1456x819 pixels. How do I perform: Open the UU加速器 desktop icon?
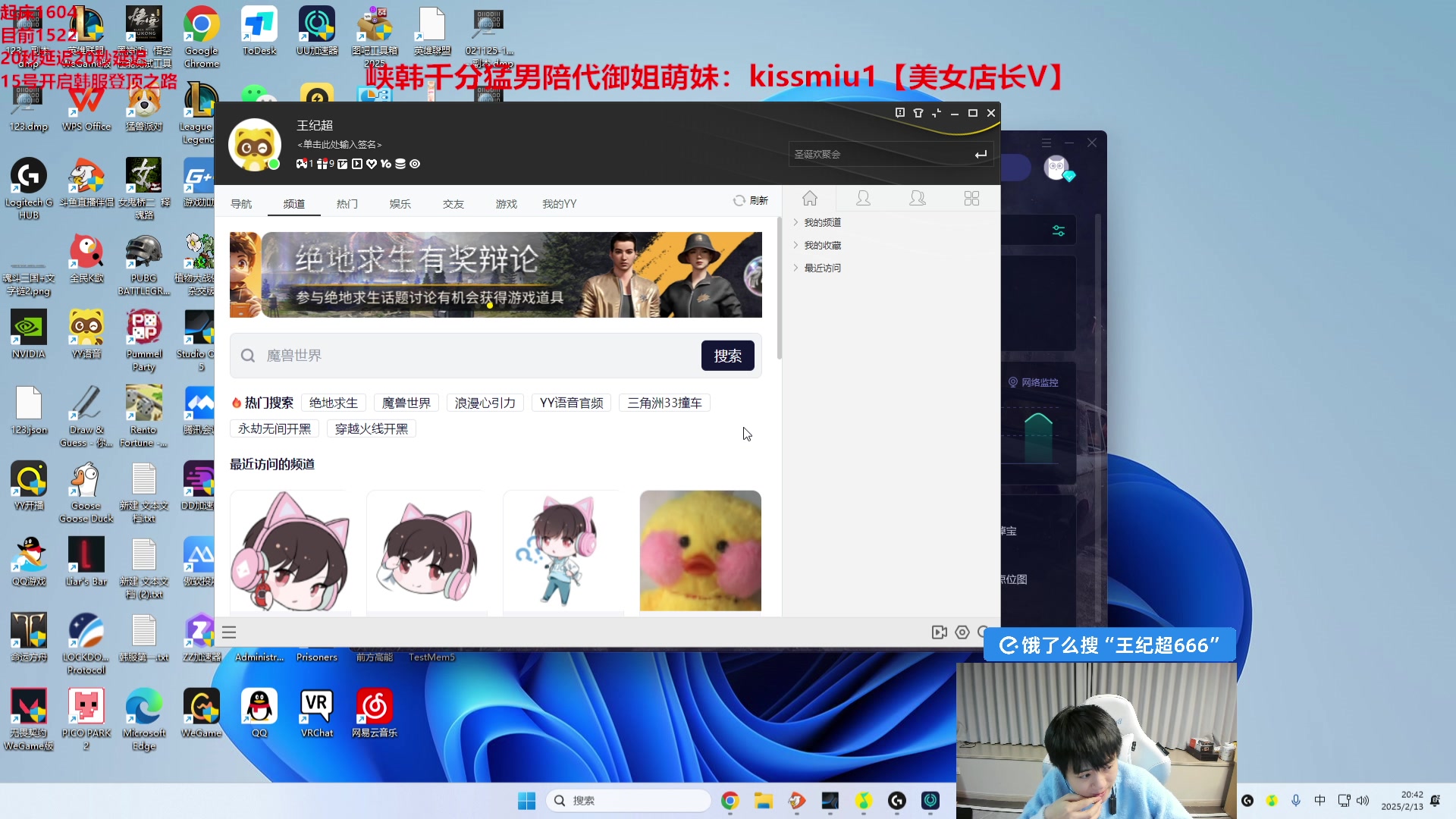317,31
